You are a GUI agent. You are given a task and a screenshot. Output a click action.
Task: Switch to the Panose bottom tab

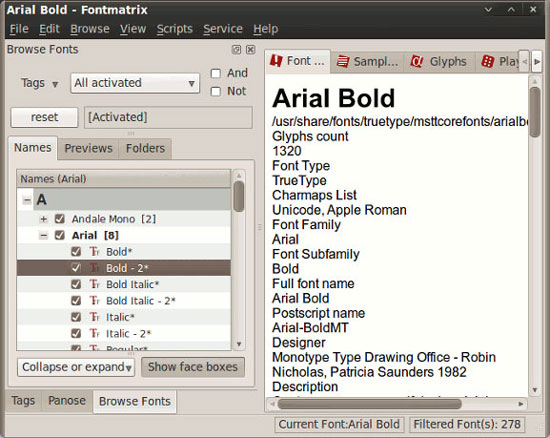click(x=67, y=401)
